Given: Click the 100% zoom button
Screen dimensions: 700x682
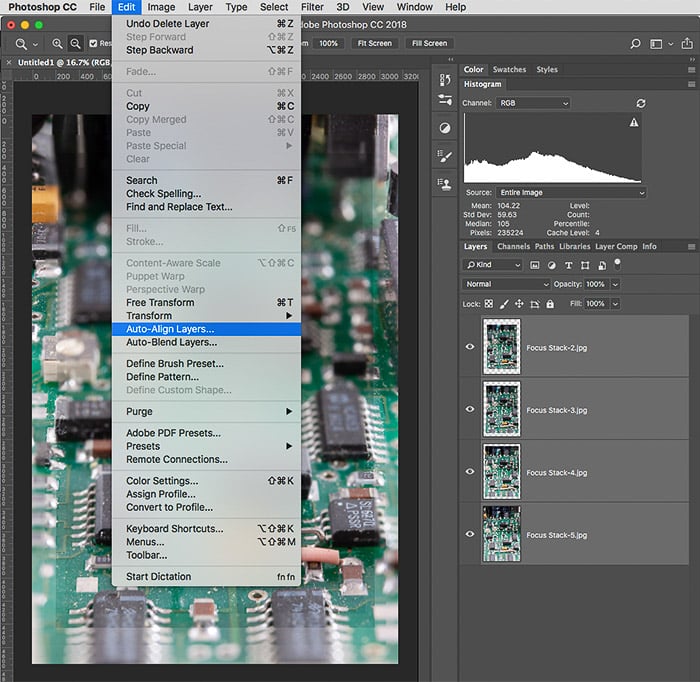Looking at the screenshot, I should click(x=329, y=43).
